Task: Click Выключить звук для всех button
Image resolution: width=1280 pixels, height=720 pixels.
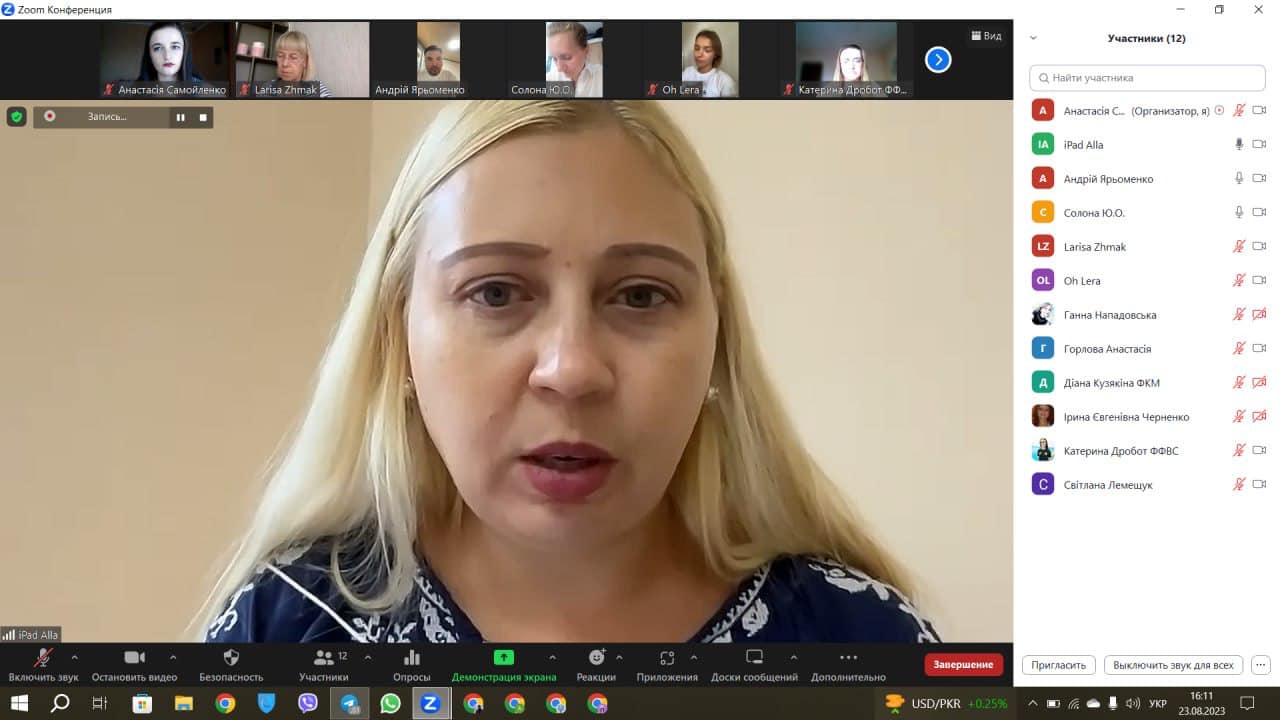Action: click(x=1173, y=665)
